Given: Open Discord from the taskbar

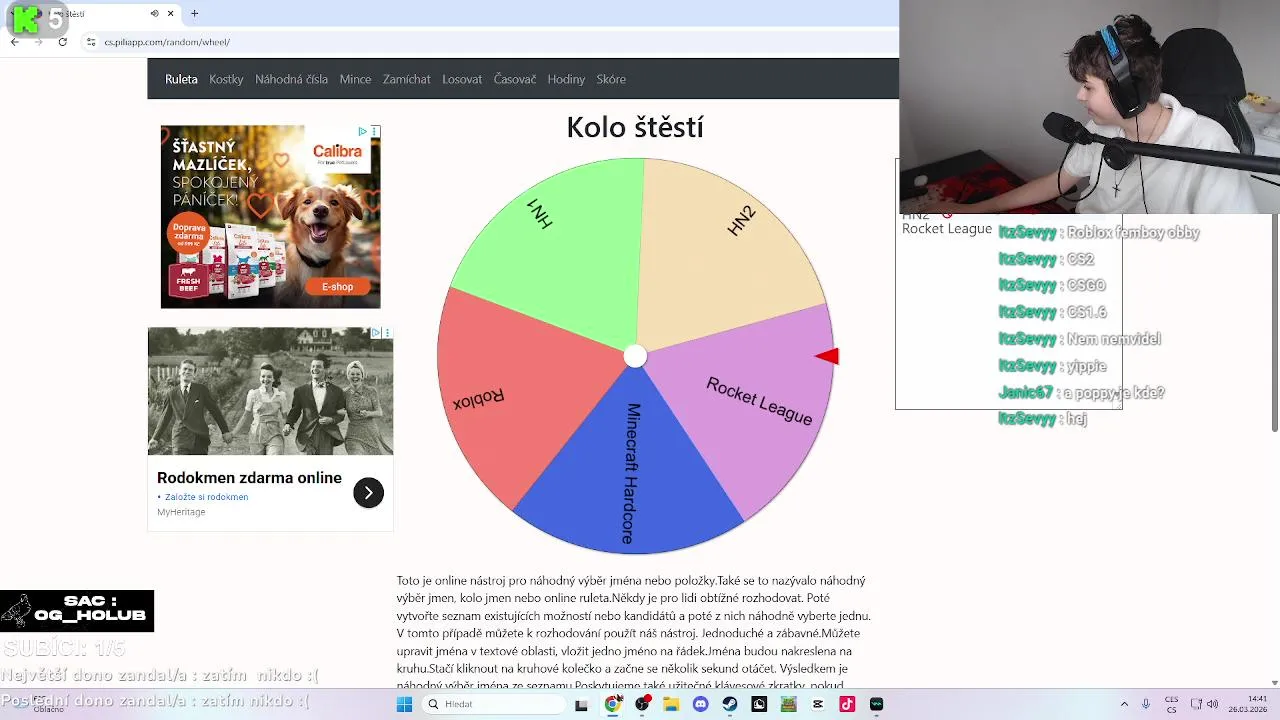Looking at the screenshot, I should (x=700, y=704).
